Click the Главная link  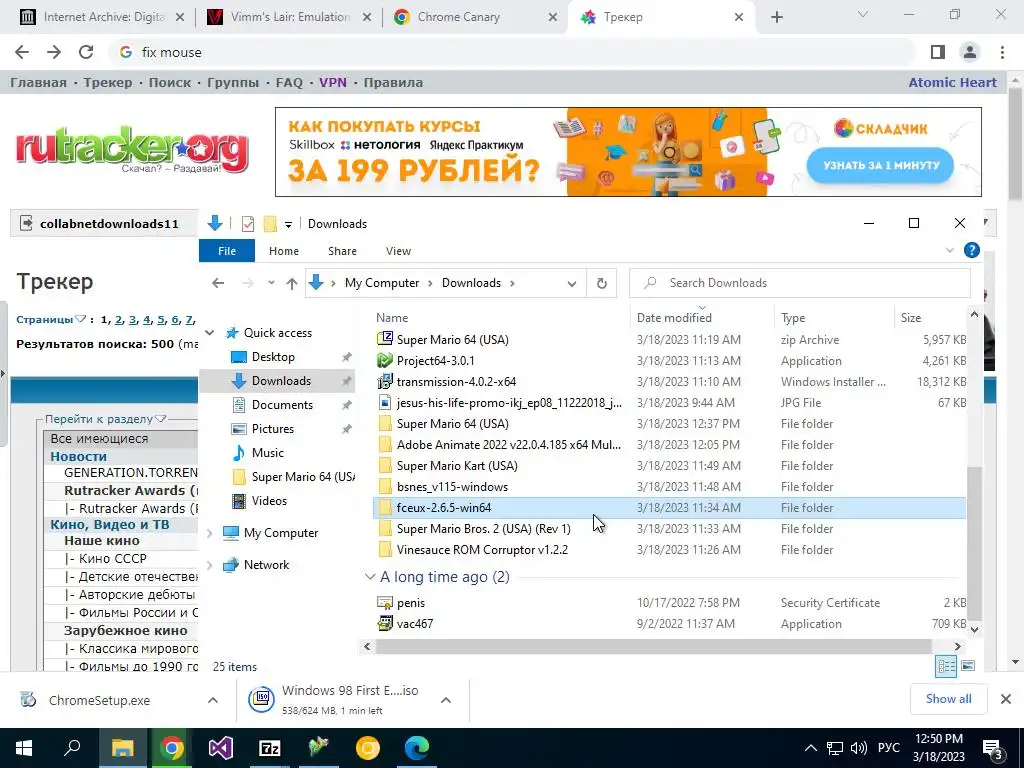coord(39,83)
